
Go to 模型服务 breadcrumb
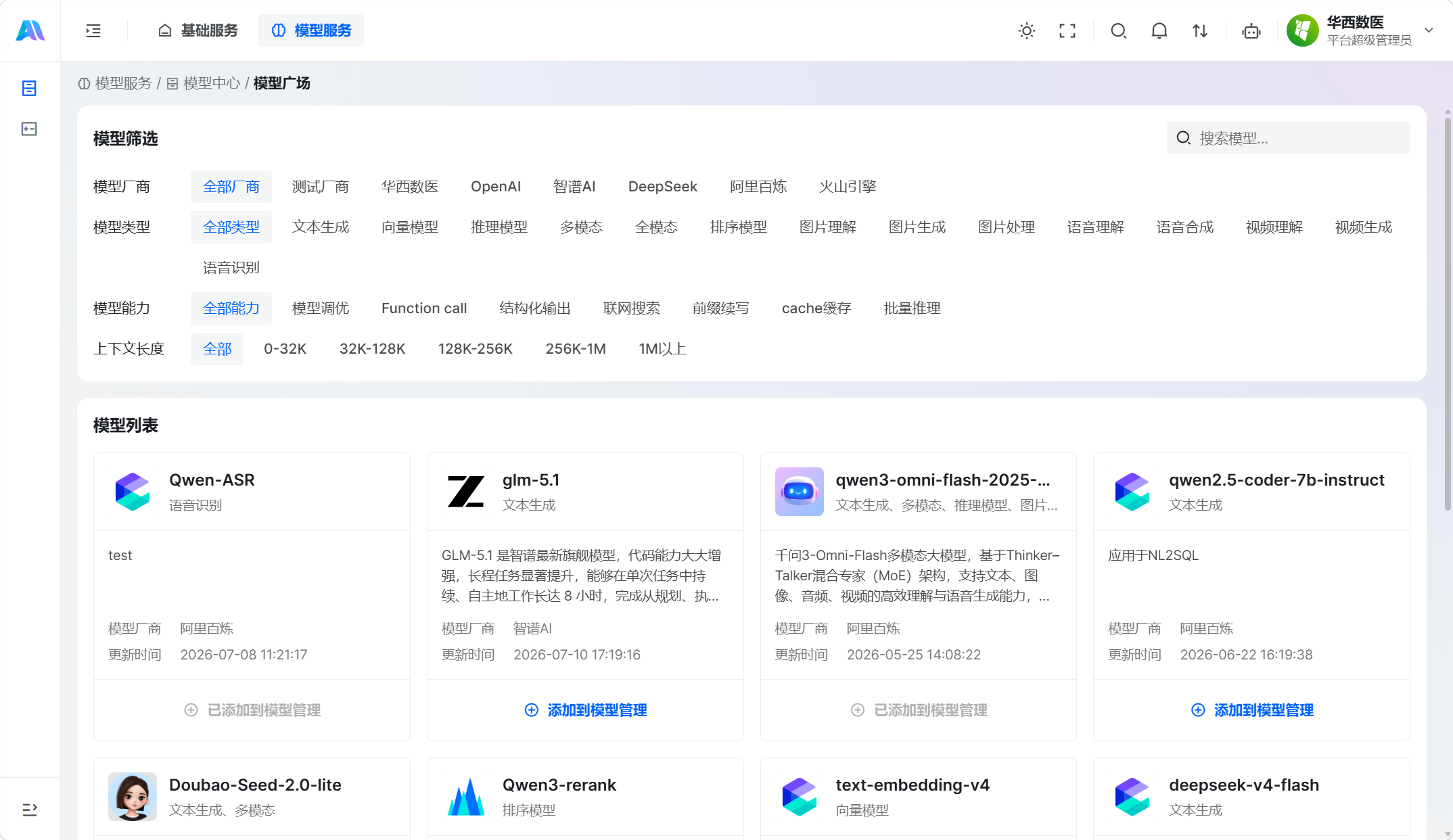(x=115, y=83)
